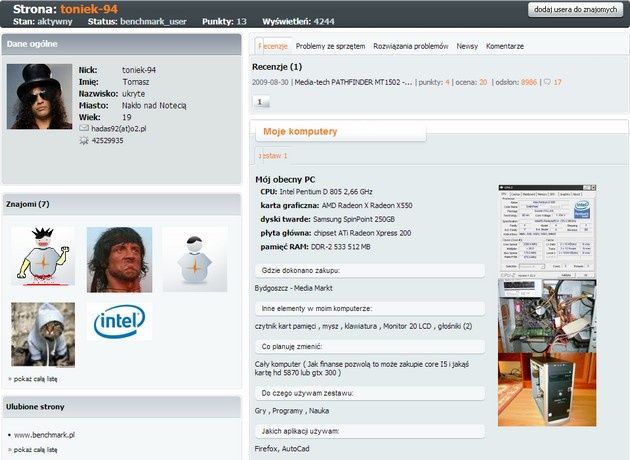Click 'Samsung SpinPoint 250GB' text
The height and width of the screenshot is (460, 630).
(354, 219)
